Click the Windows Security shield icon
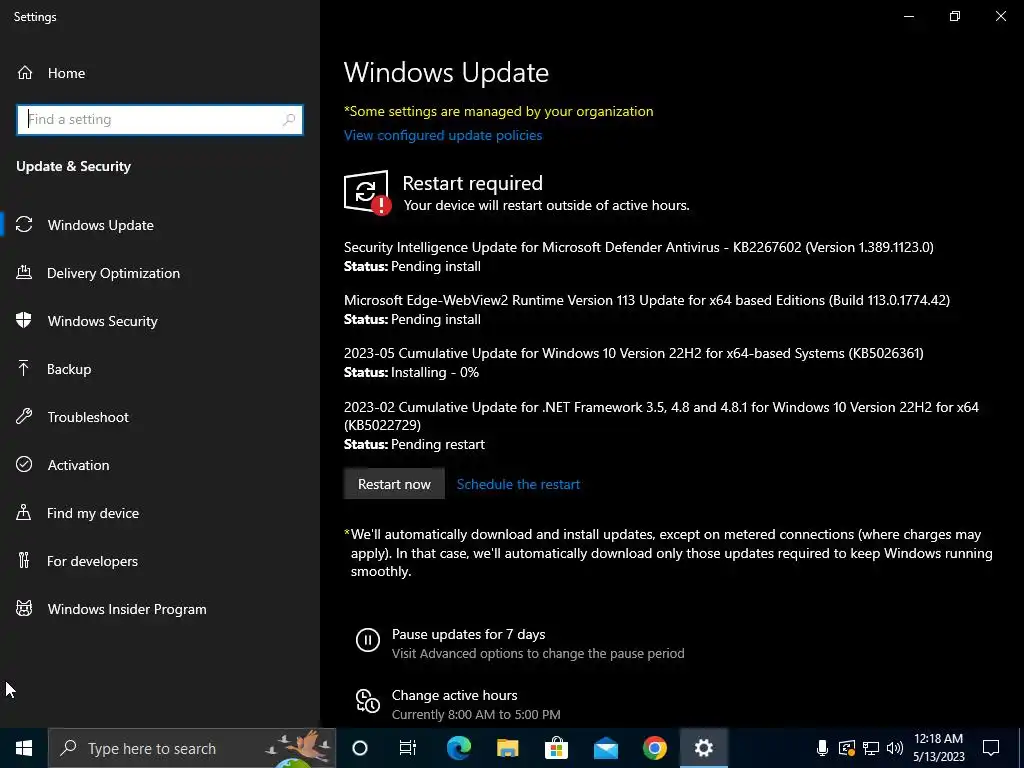The height and width of the screenshot is (768, 1024). [x=24, y=321]
